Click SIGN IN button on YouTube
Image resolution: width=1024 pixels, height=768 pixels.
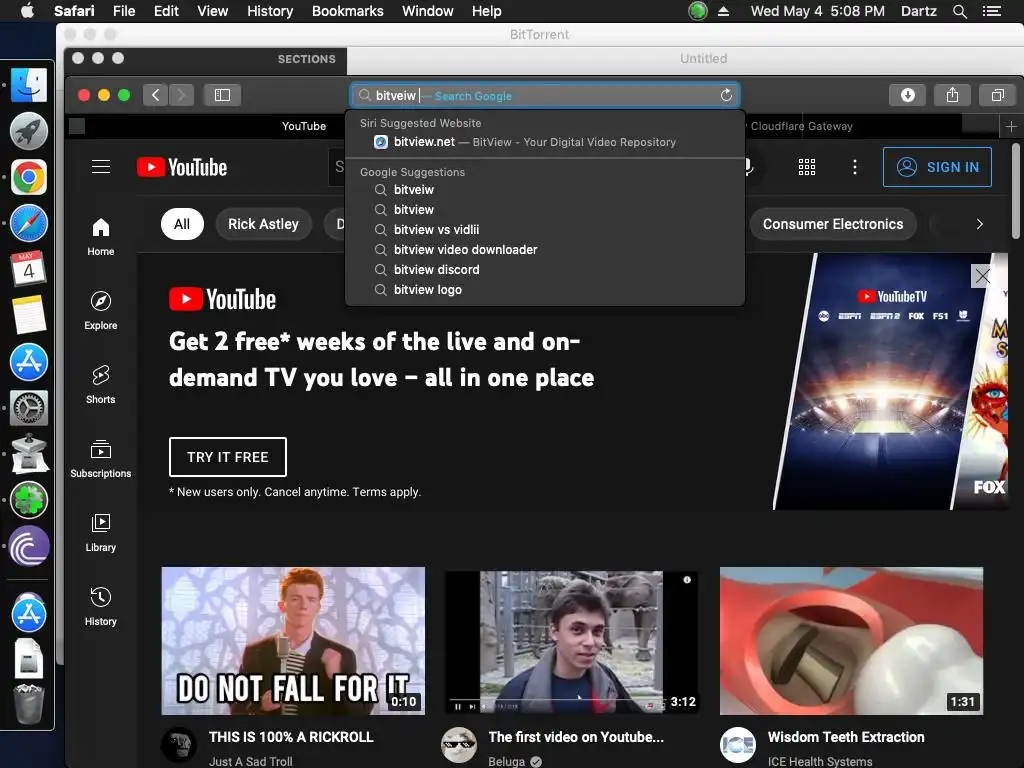(x=937, y=167)
